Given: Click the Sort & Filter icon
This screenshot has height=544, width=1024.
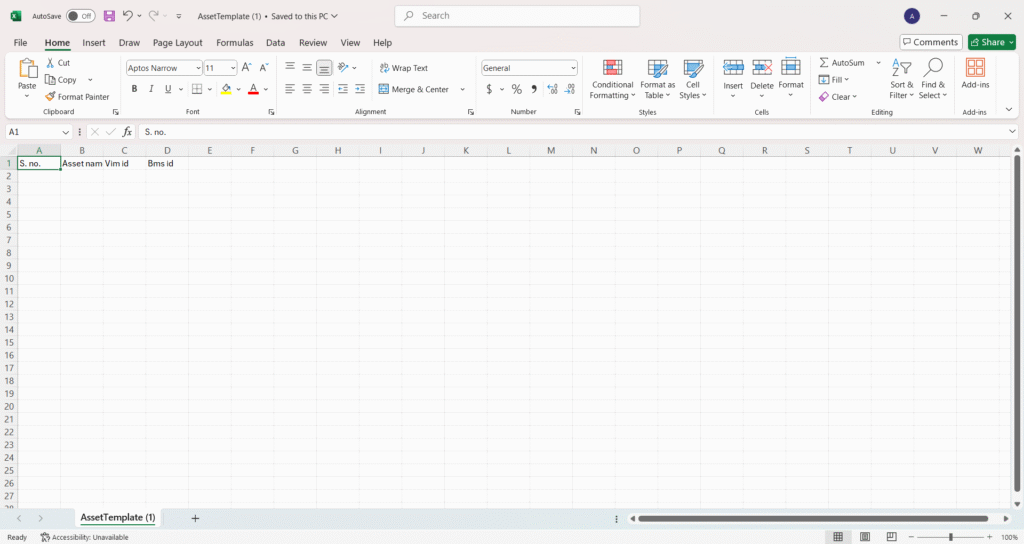Looking at the screenshot, I should click(901, 68).
